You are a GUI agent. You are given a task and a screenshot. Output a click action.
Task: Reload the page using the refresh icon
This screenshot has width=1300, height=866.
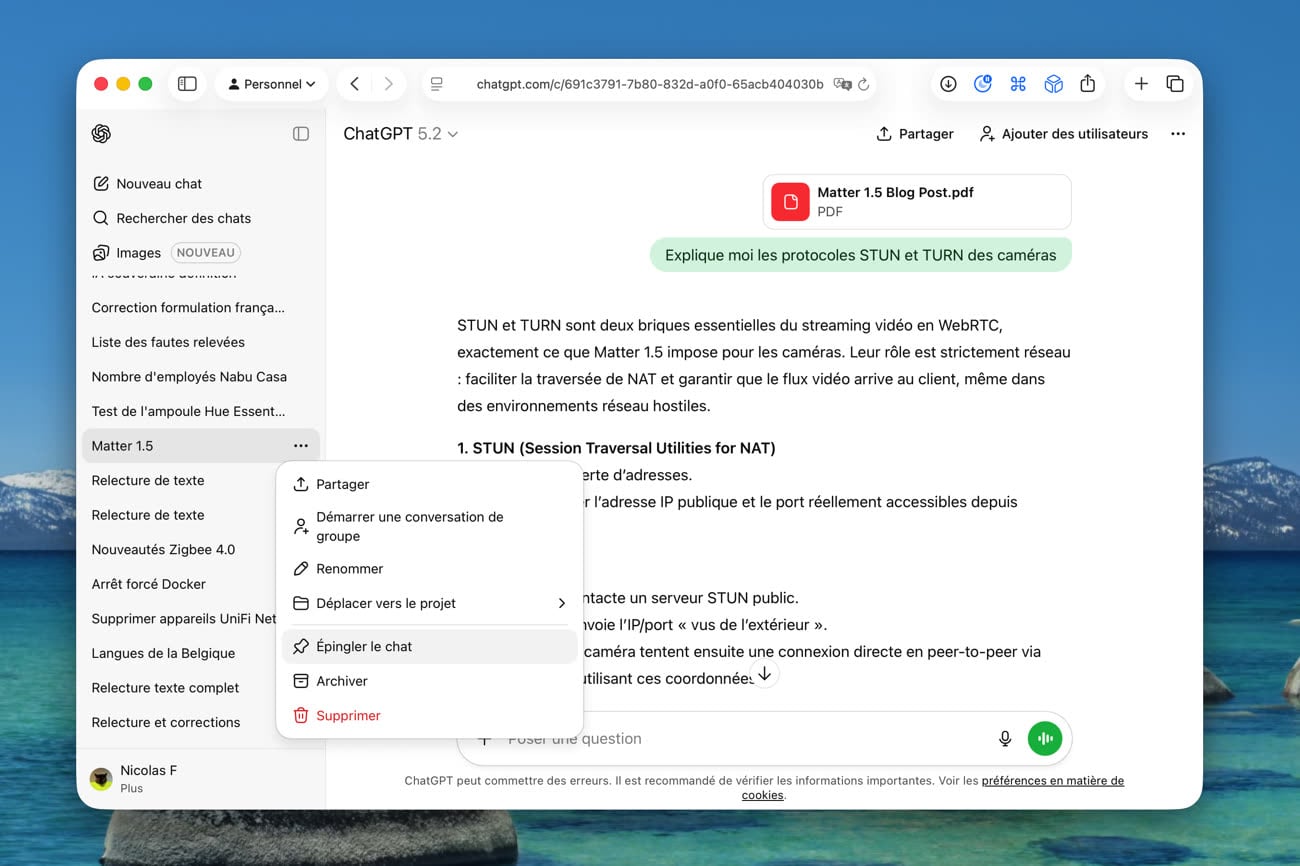[x=864, y=84]
